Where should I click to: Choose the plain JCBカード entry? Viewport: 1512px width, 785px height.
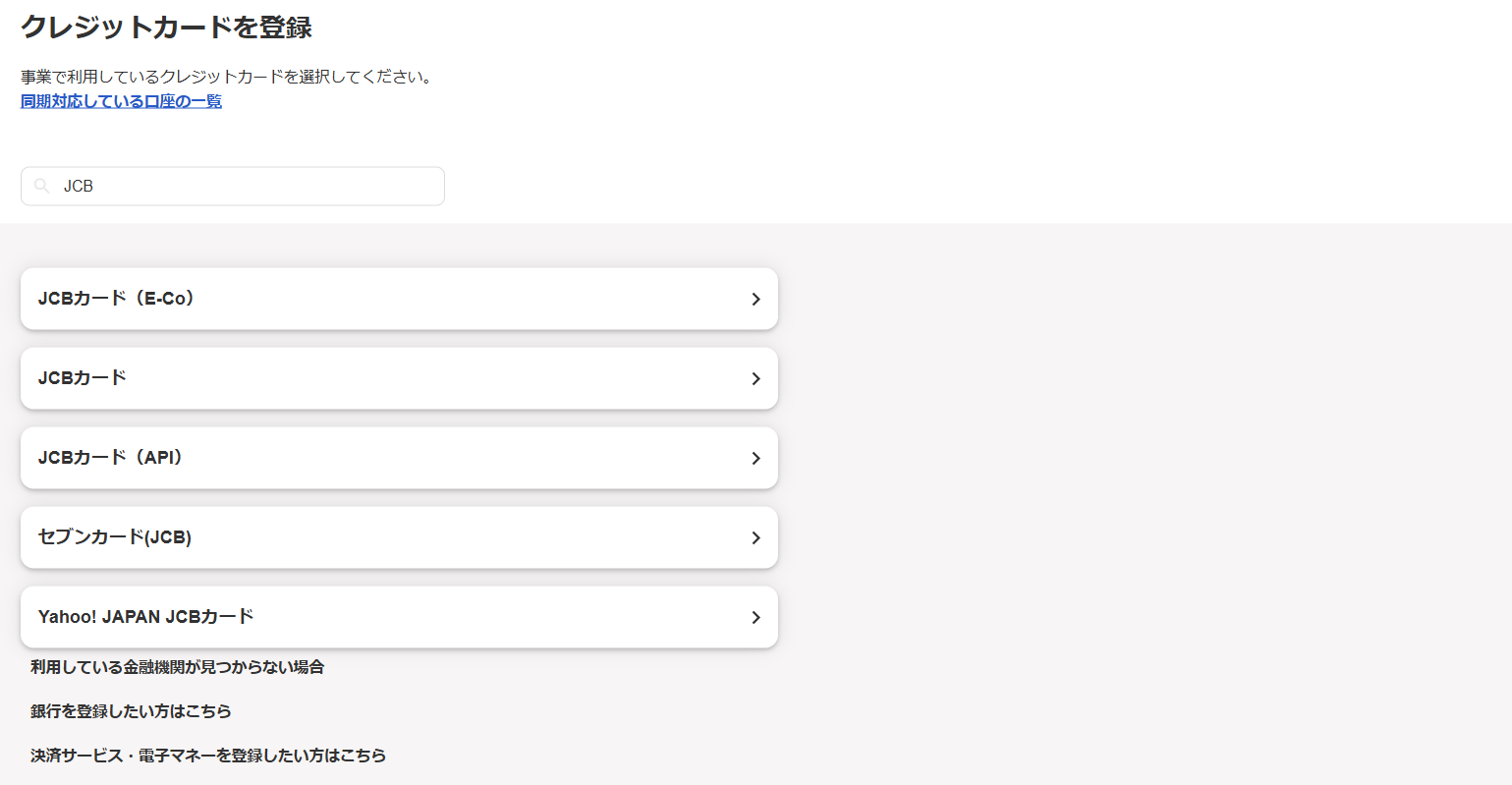(x=83, y=378)
